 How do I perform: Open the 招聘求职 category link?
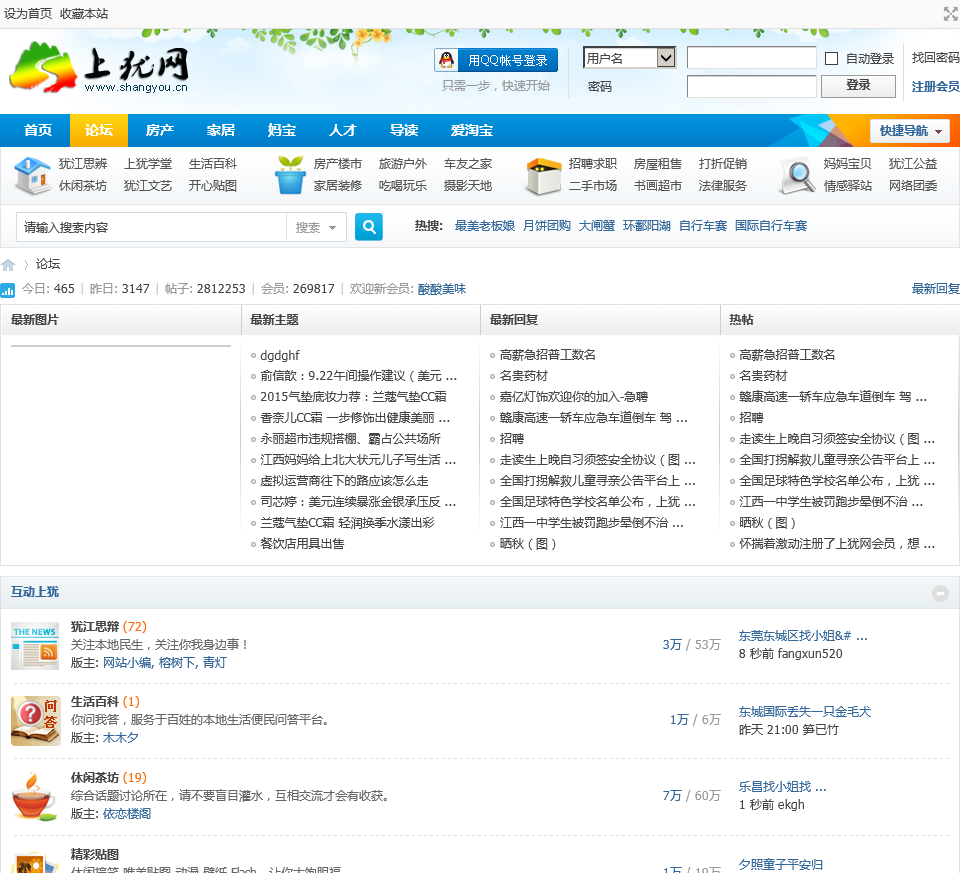(593, 164)
